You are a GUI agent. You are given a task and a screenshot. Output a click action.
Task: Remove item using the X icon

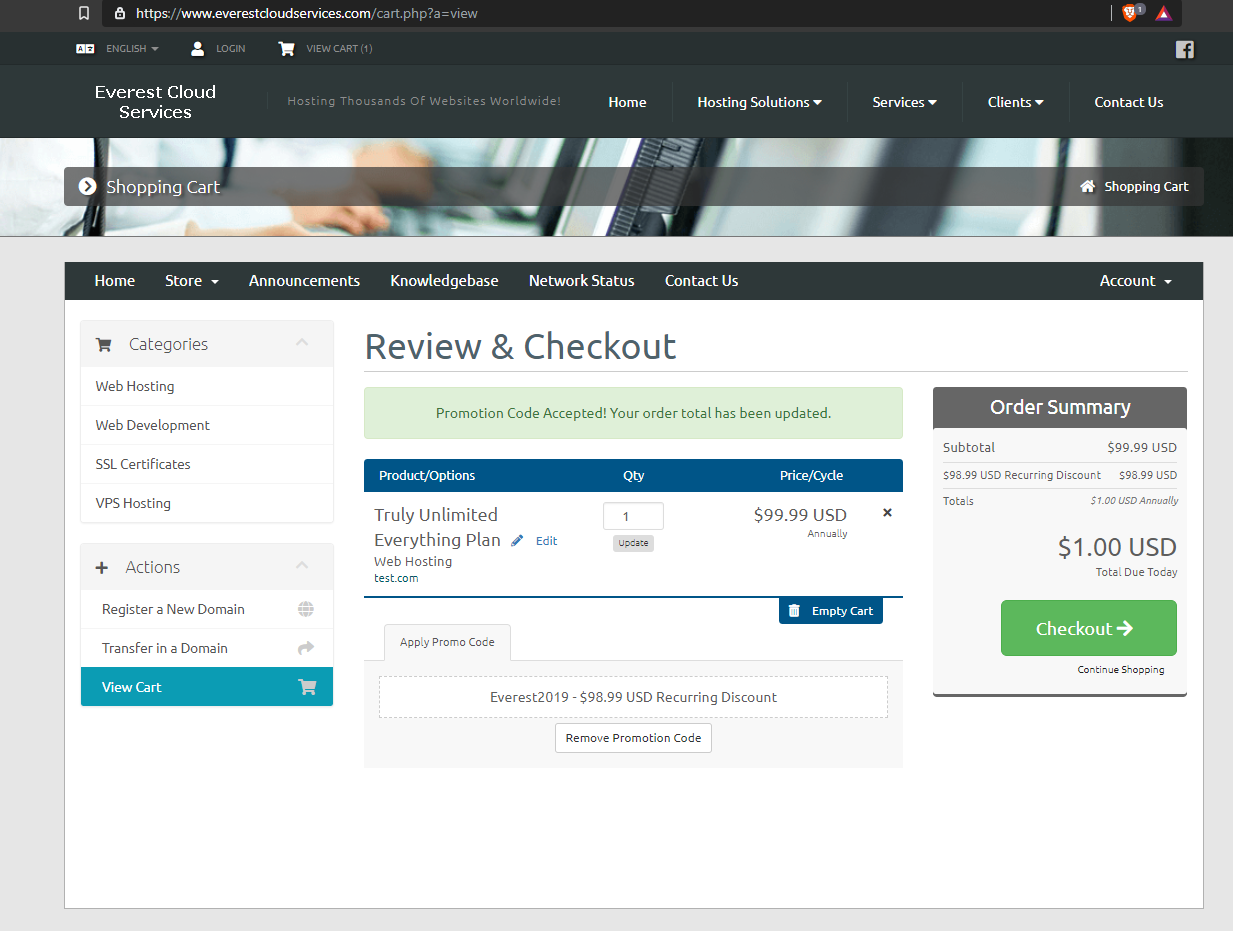pyautogui.click(x=887, y=513)
